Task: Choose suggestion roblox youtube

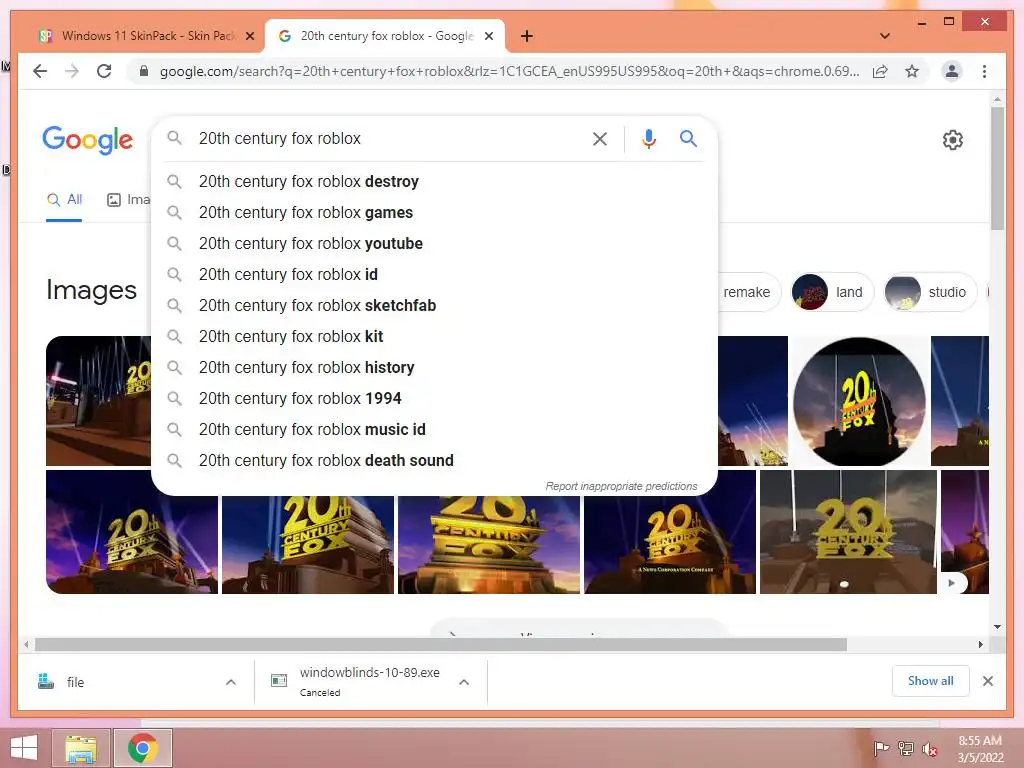Action: pyautogui.click(x=434, y=244)
